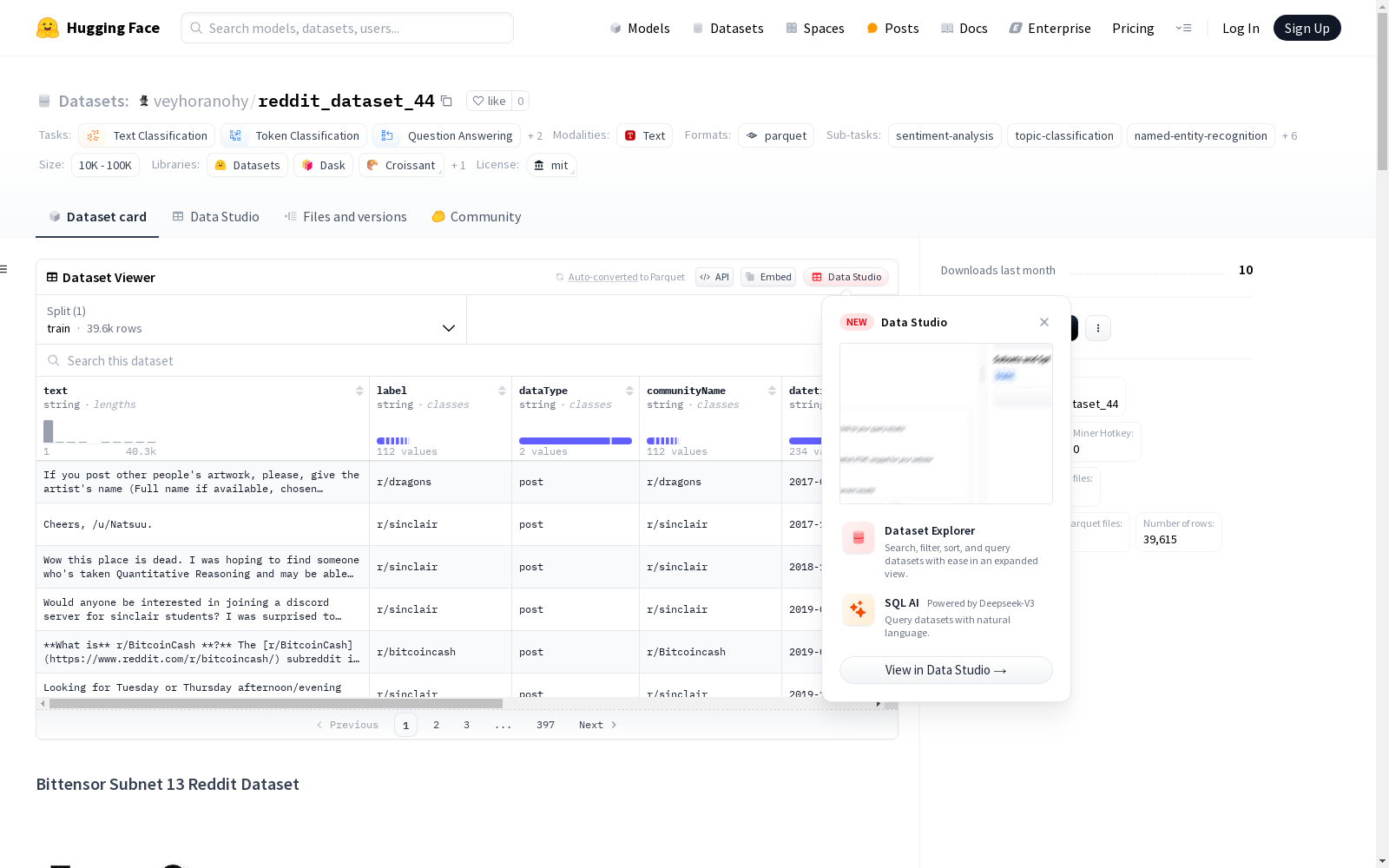This screenshot has width=1389, height=868.
Task: Open the veyhoranohy user profile link
Action: point(201,101)
